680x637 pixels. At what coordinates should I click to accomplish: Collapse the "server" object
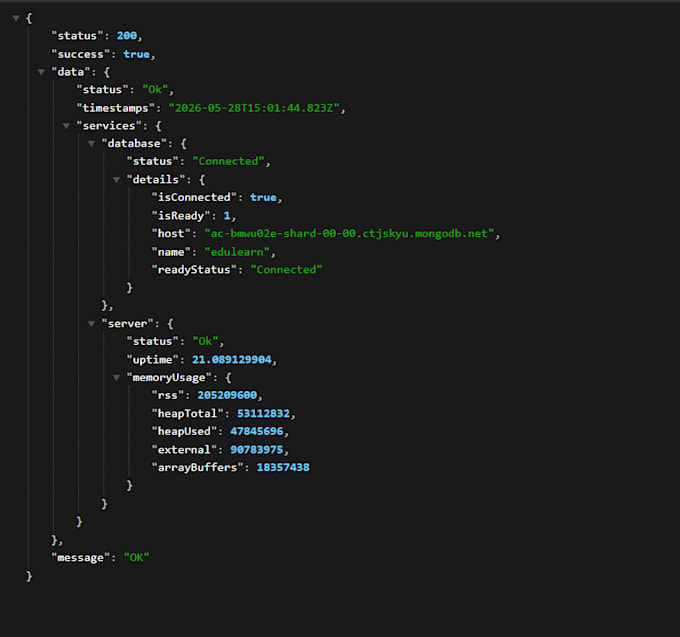point(92,324)
